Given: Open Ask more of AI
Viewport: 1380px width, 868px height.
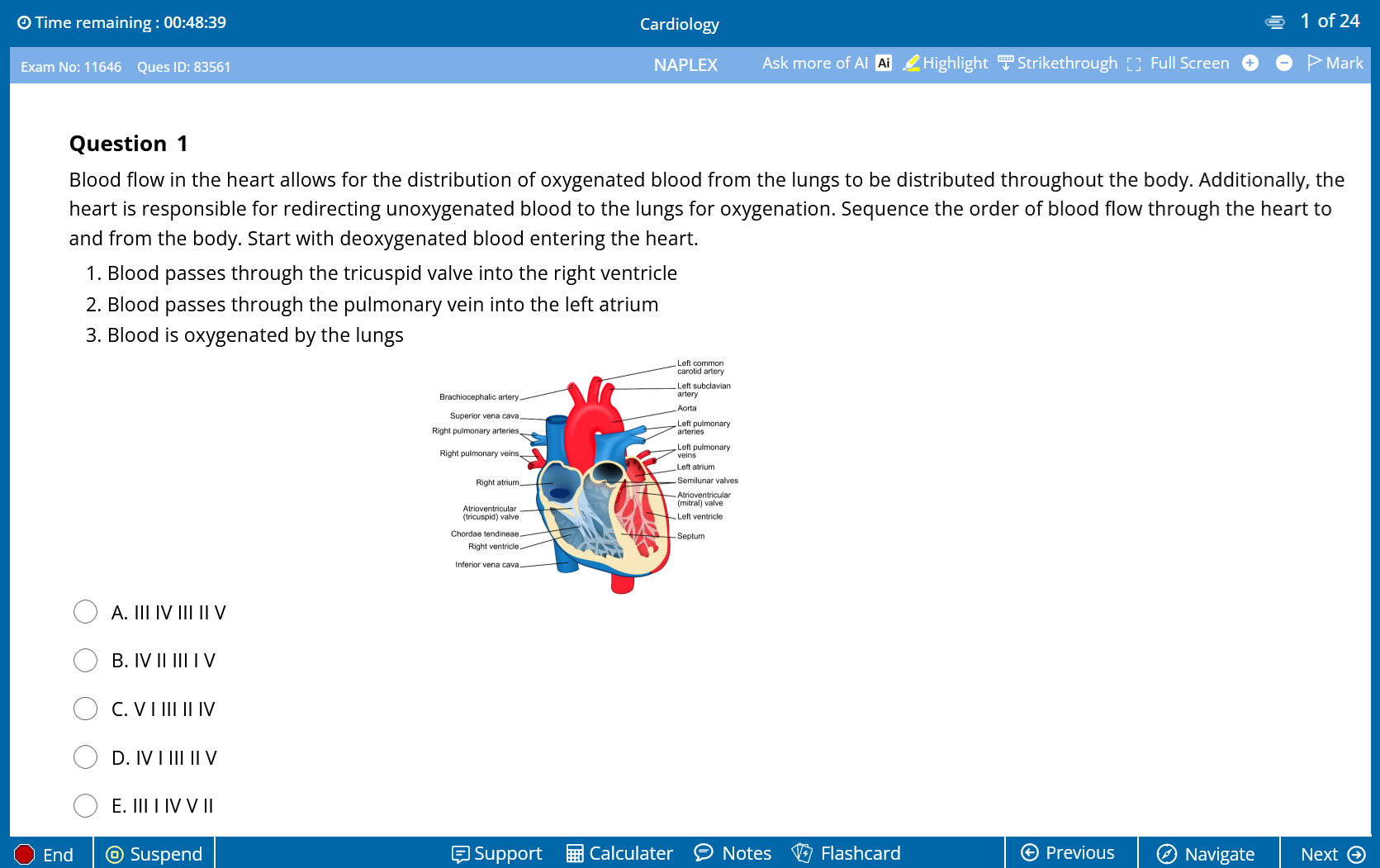Looking at the screenshot, I should click(826, 64).
